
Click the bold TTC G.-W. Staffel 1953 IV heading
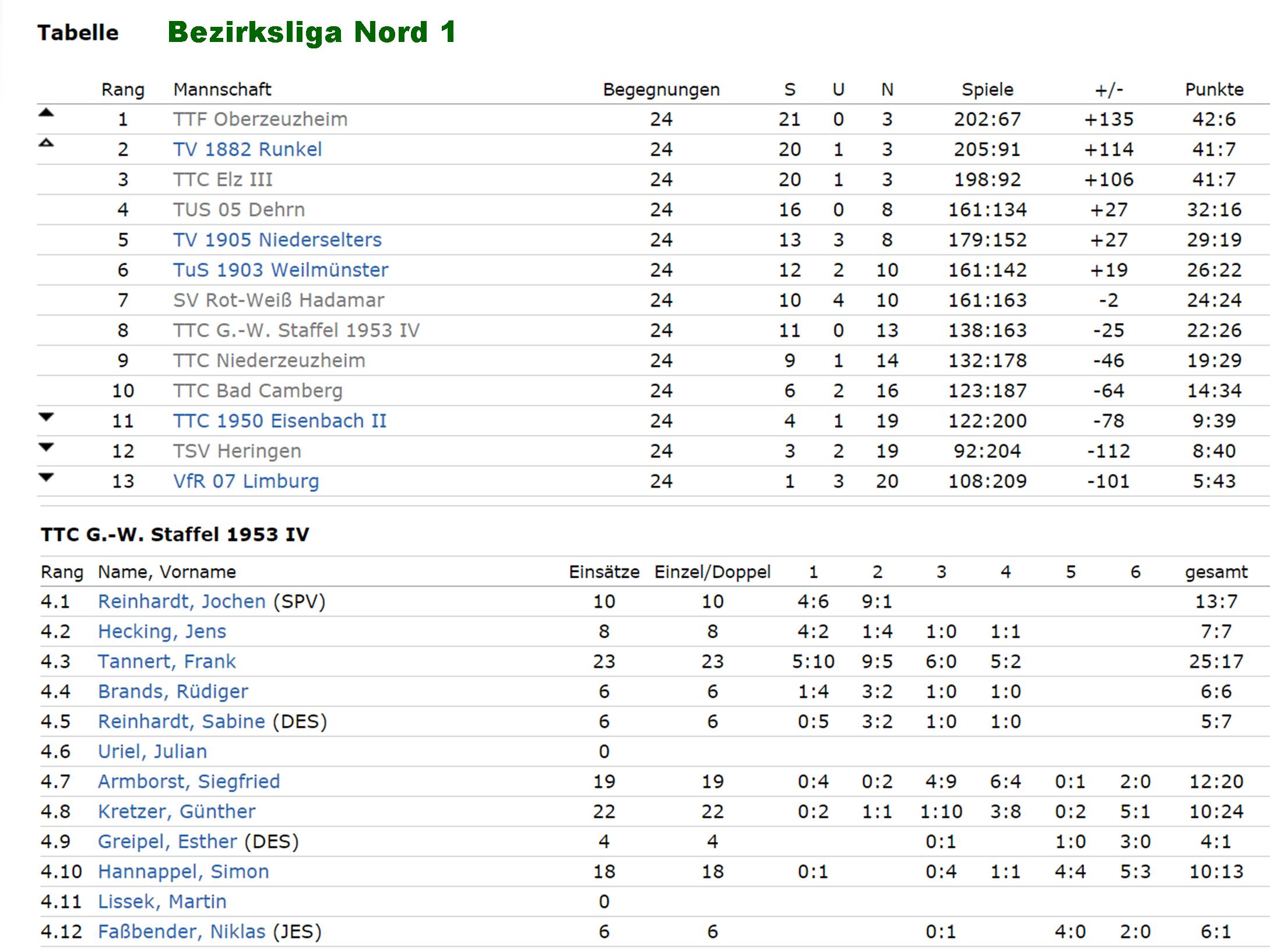point(175,535)
